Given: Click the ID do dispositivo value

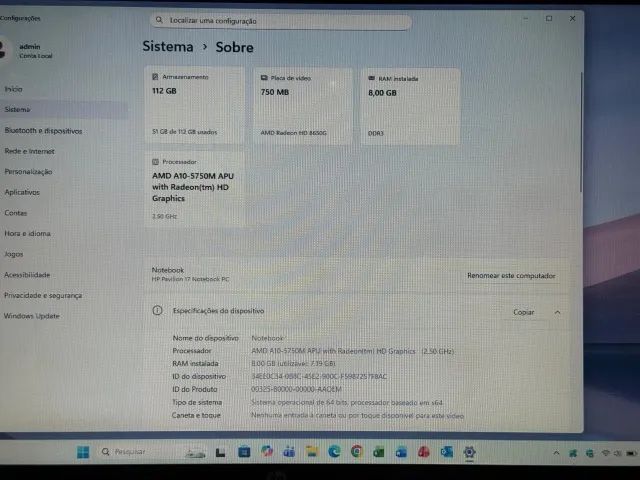Looking at the screenshot, I should click(319, 376).
